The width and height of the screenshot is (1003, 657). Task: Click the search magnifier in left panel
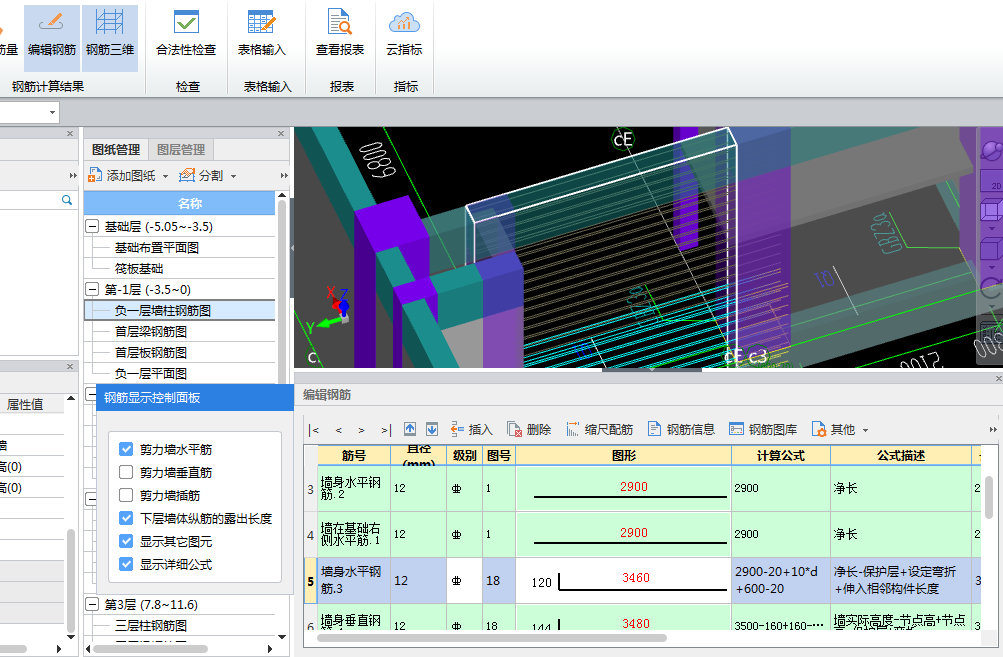pyautogui.click(x=67, y=200)
